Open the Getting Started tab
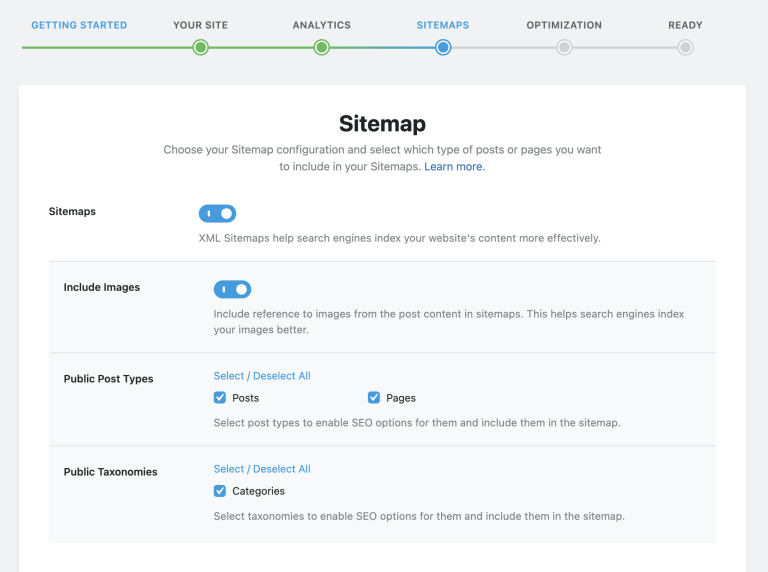This screenshot has height=572, width=768. tap(79, 25)
